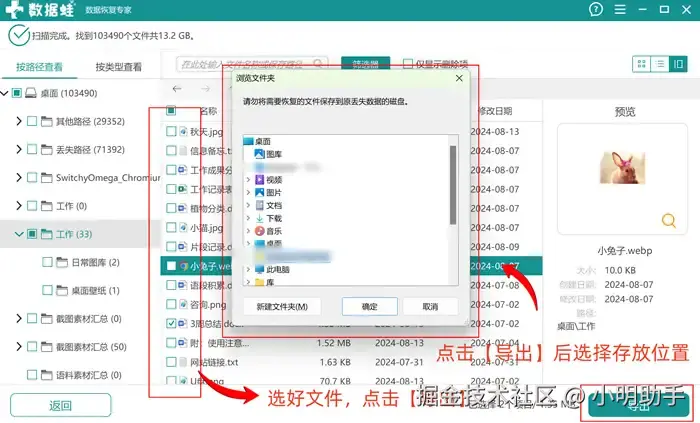
Task: Expand 此电脑 in the browse folder dialog
Action: coord(248,270)
